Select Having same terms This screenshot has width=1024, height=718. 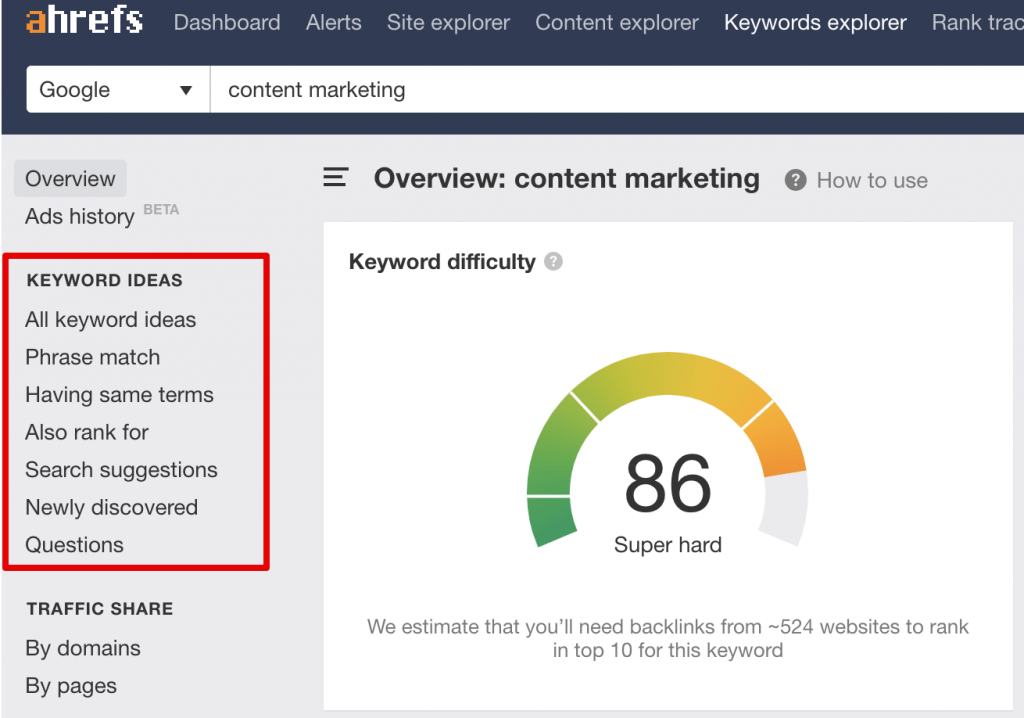[119, 394]
